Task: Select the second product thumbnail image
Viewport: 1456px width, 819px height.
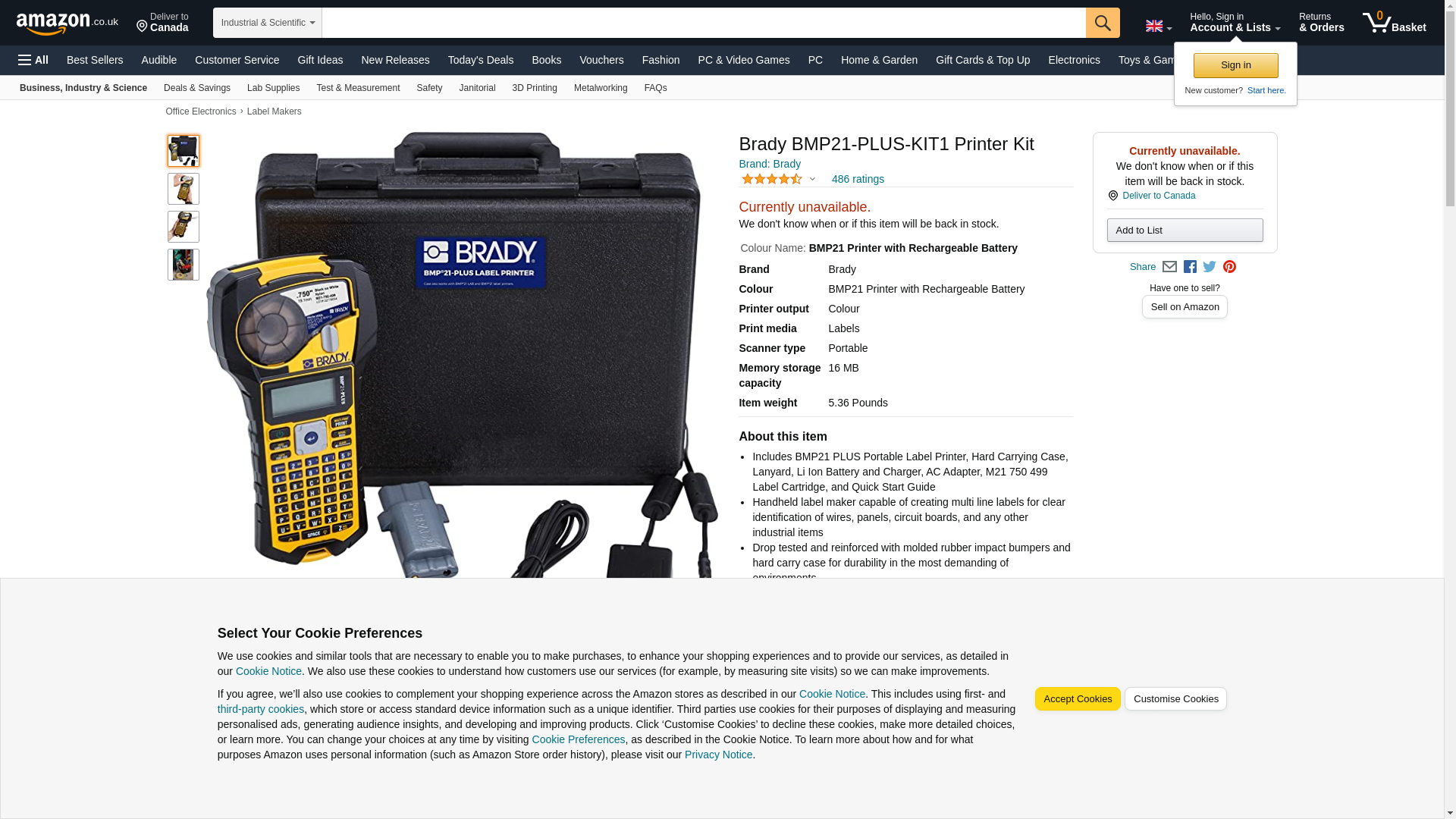Action: [x=184, y=189]
